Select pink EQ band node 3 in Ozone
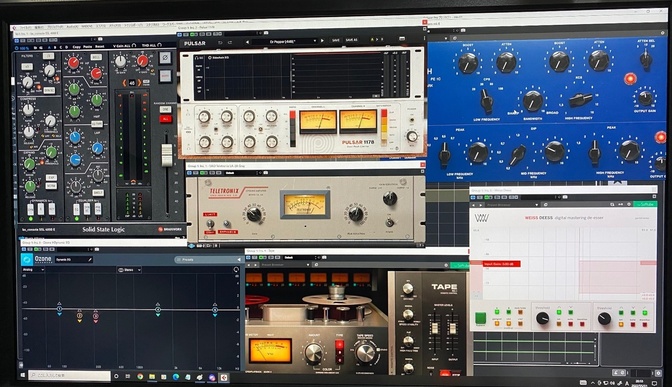672x387 pixels. [x=96, y=316]
